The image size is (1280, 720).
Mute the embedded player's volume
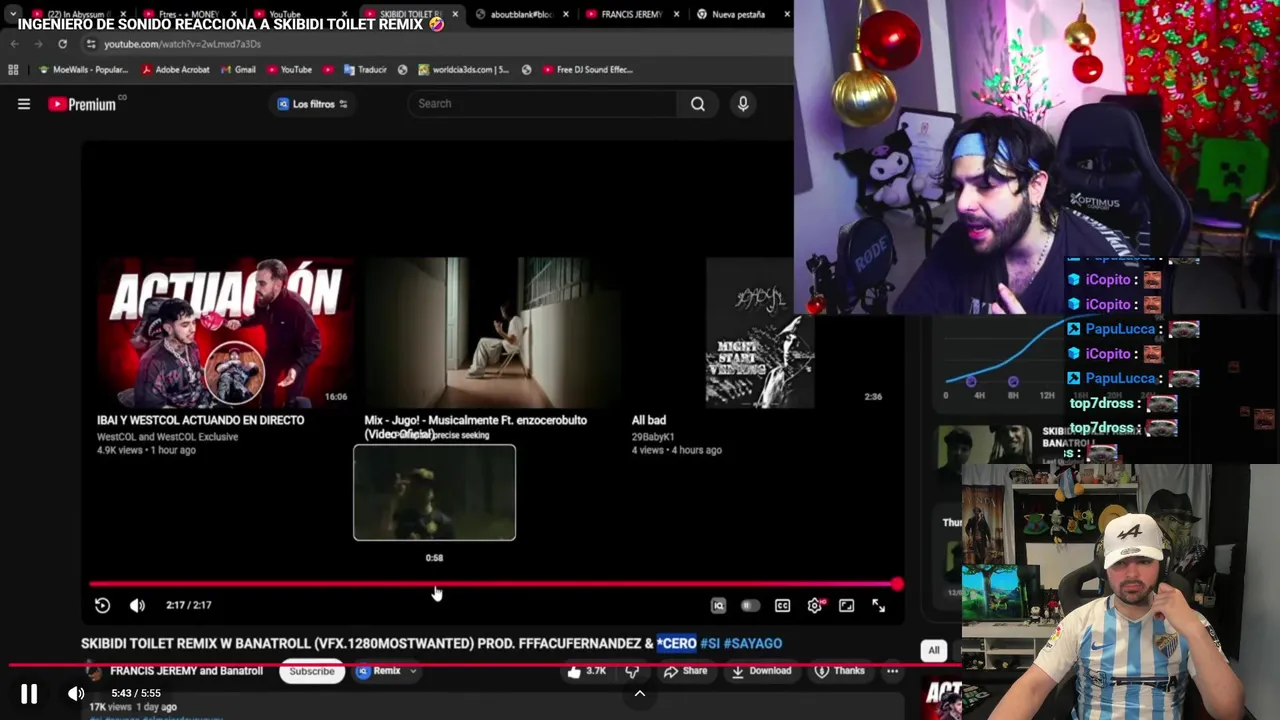[x=137, y=605]
